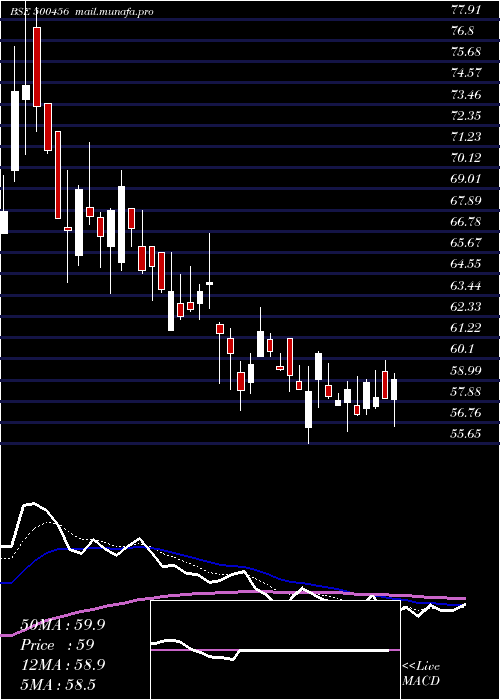Click the 66.78 price axis label
Viewport: 500px width, 700px height.
[466, 221]
